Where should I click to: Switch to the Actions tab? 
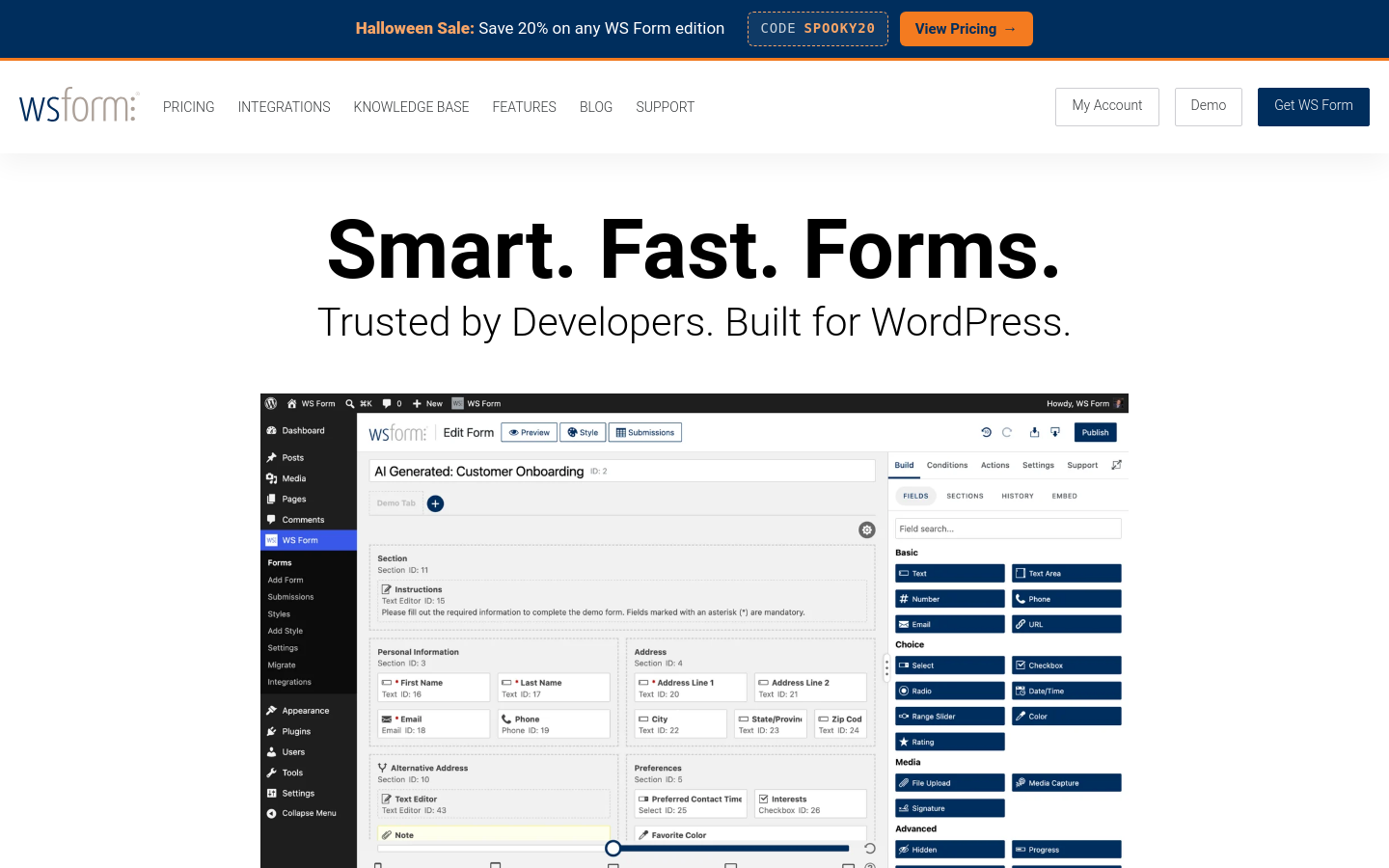coord(995,465)
